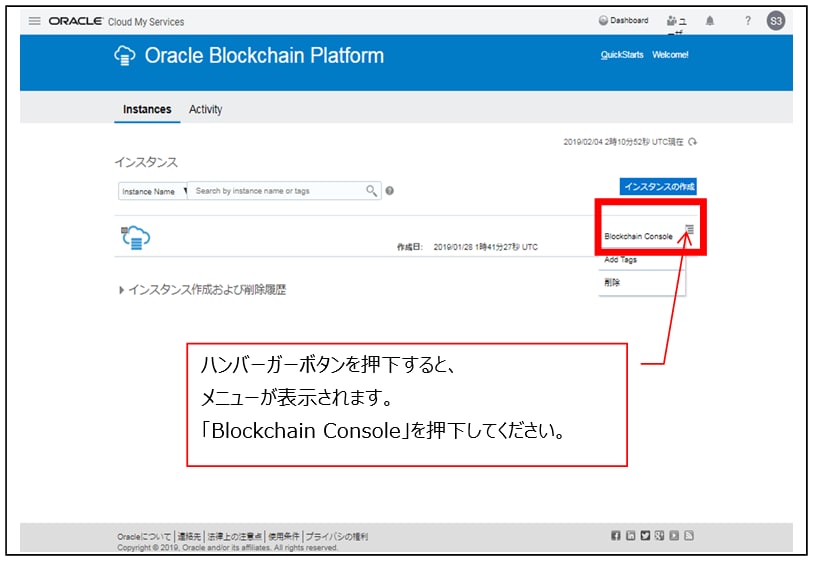Open the help question mark
The width and height of the screenshot is (813, 562).
[x=747, y=21]
